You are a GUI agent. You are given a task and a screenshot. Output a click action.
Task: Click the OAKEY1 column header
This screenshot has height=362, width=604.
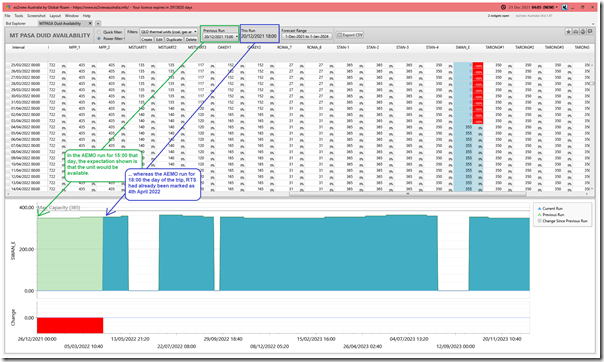coord(224,47)
